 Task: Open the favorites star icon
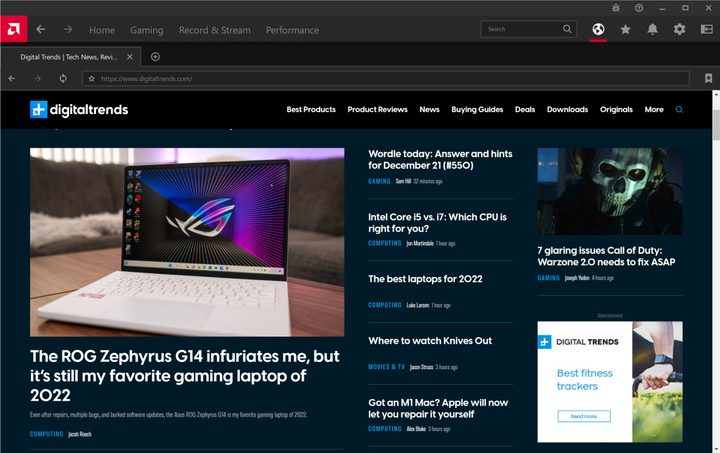[x=625, y=29]
